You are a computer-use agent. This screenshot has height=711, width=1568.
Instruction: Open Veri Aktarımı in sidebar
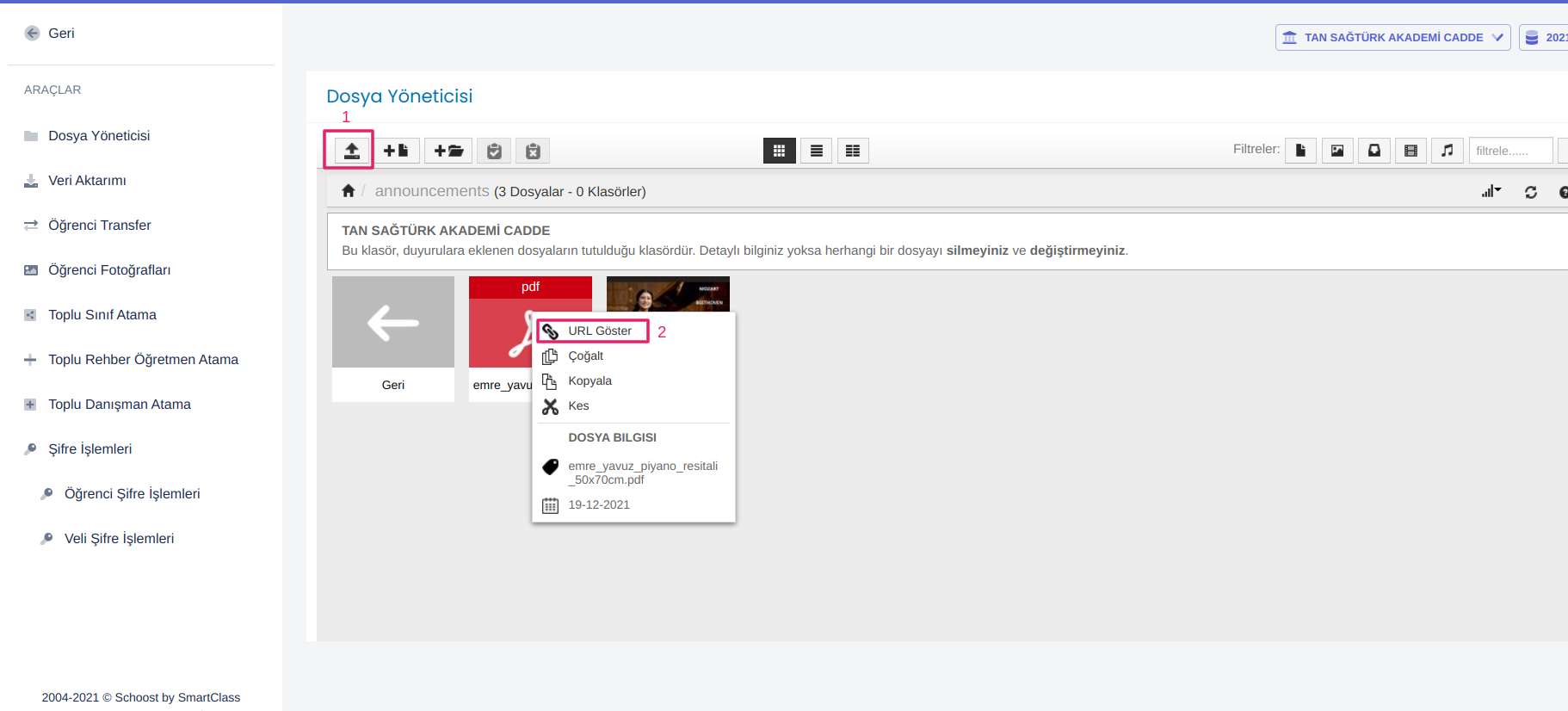[x=87, y=181]
